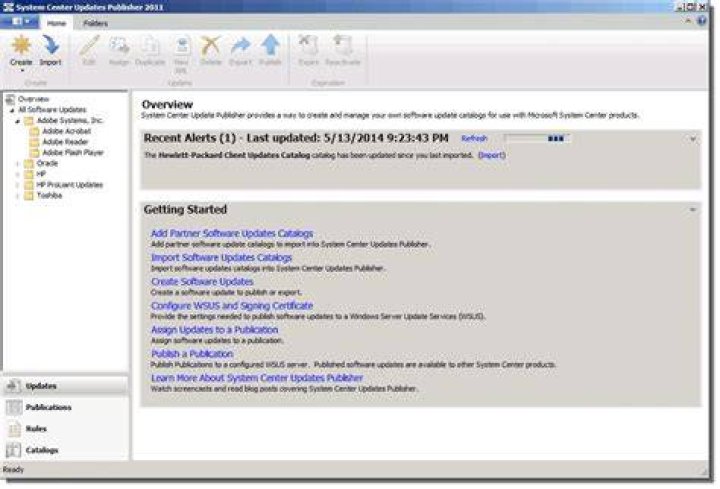Image resolution: width=720 pixels, height=489 pixels.
Task: Collapse the All Software Updates node
Action: coord(12,110)
